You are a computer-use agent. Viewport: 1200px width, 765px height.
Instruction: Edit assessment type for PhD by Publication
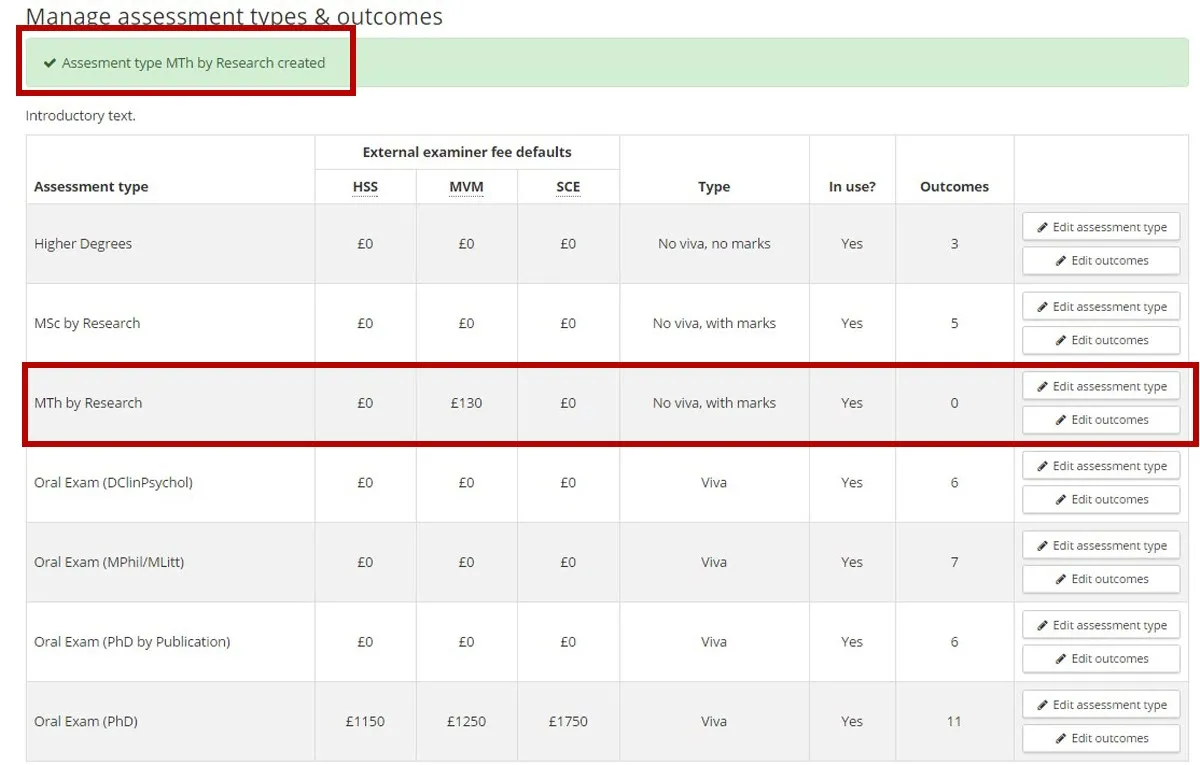(x=1101, y=625)
